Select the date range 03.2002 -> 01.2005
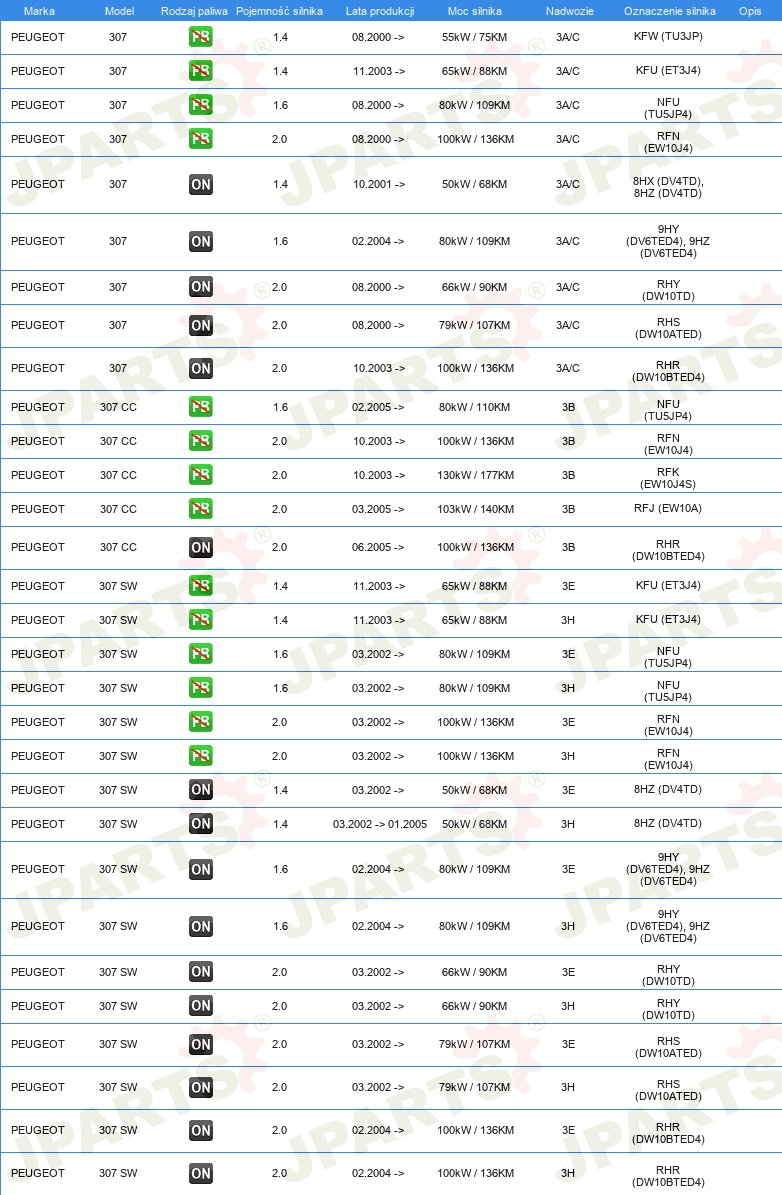782x1195 pixels. [x=380, y=824]
